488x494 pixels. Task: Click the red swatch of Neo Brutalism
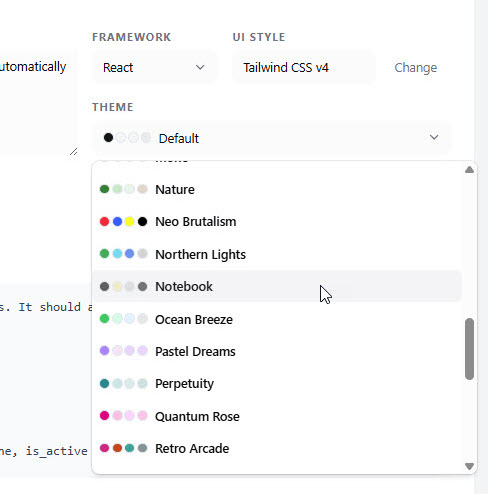104,222
